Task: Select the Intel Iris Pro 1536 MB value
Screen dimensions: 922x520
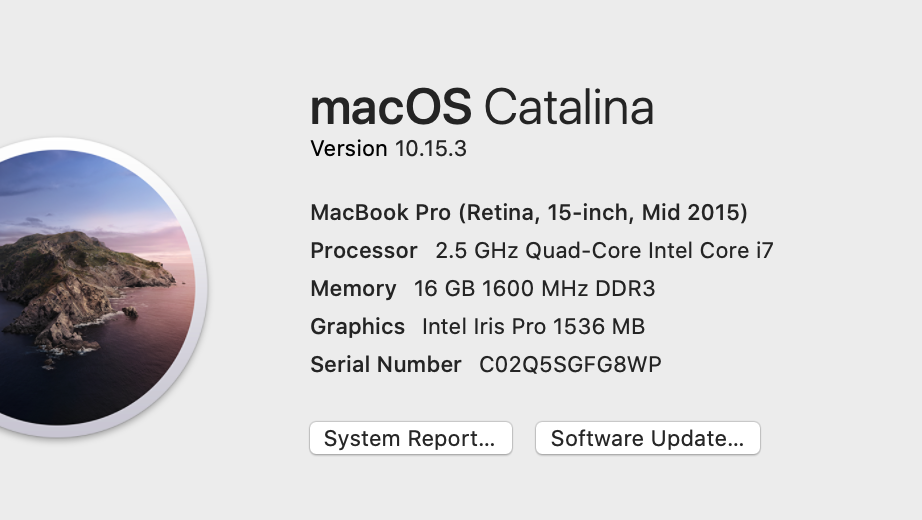Action: tap(533, 326)
